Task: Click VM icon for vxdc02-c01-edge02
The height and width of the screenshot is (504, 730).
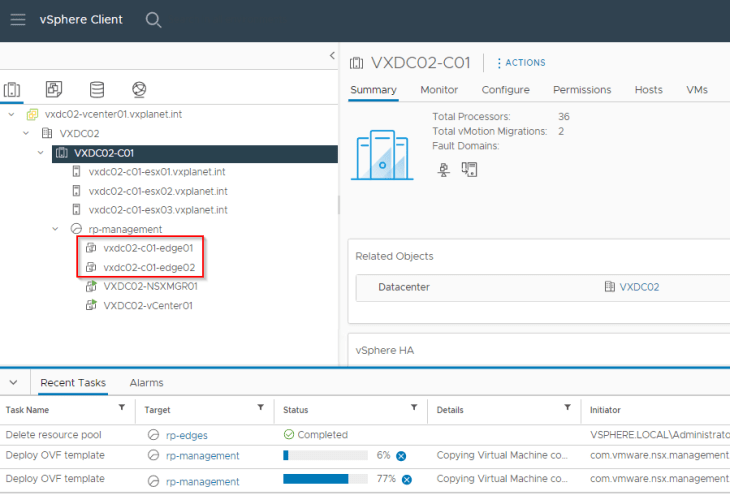Action: coord(91,267)
